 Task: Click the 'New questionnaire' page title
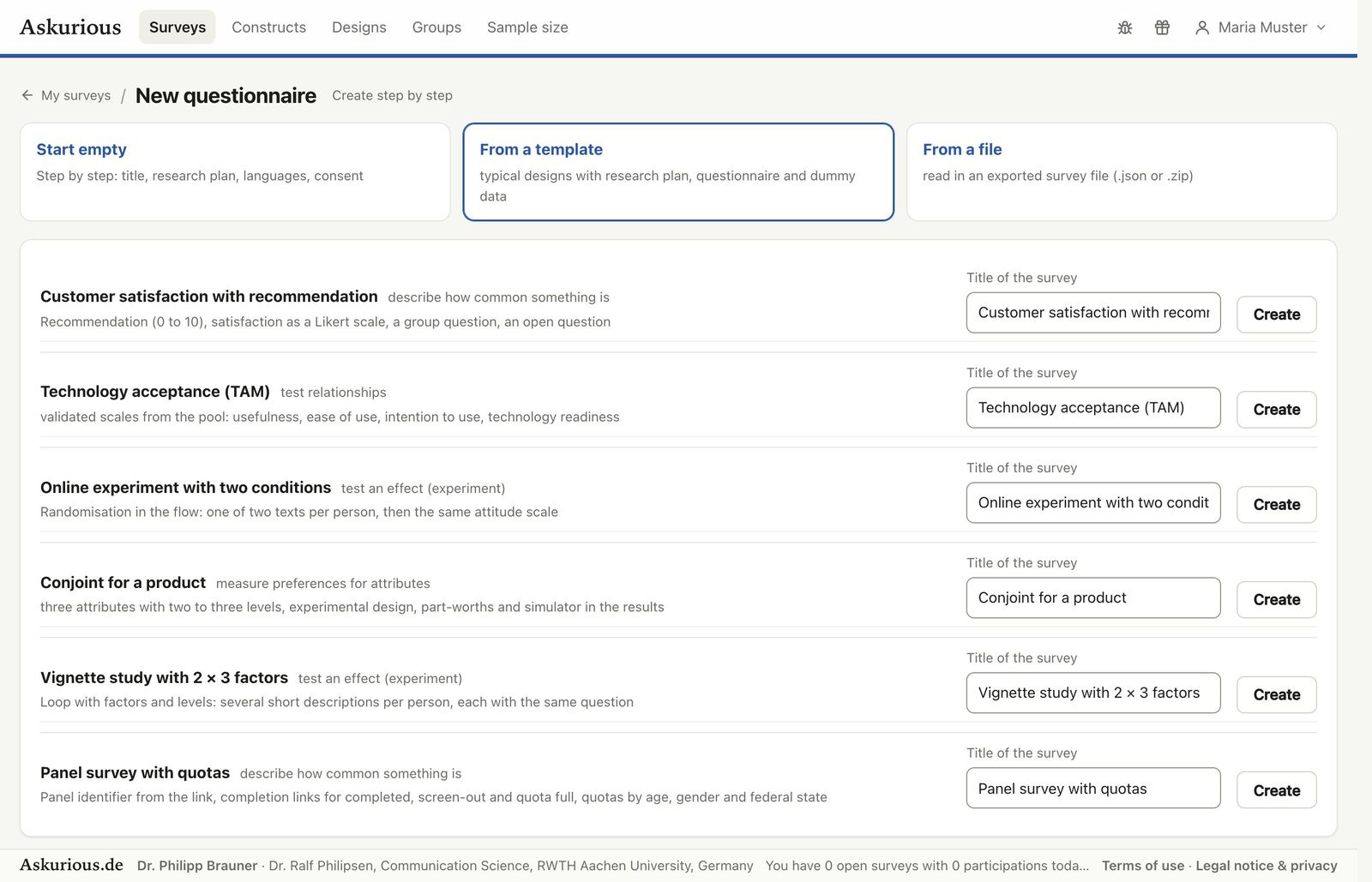[226, 95]
